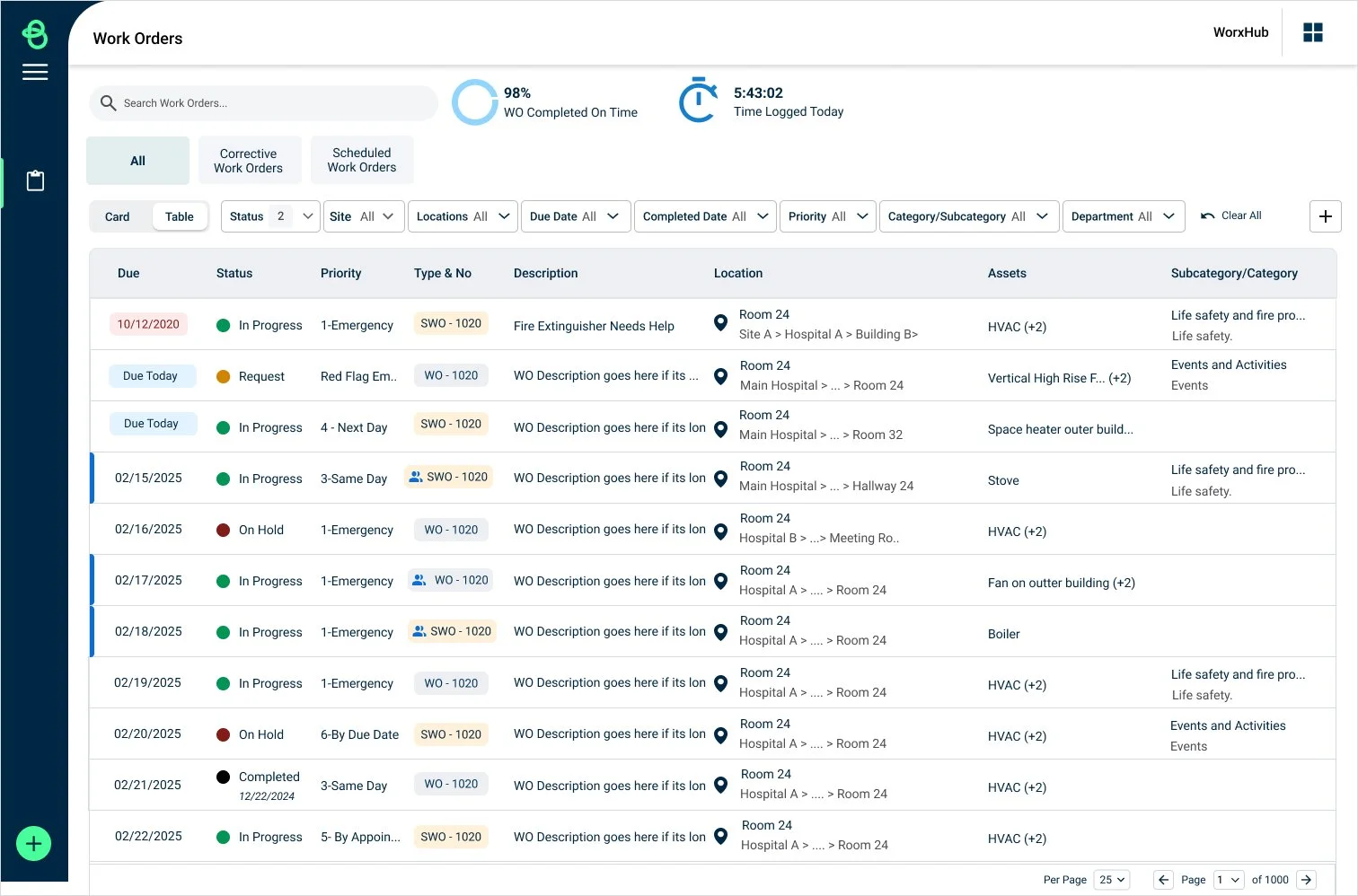This screenshot has width=1358, height=896.
Task: Click 5- By Appoin... priority cell
Action: (x=360, y=837)
